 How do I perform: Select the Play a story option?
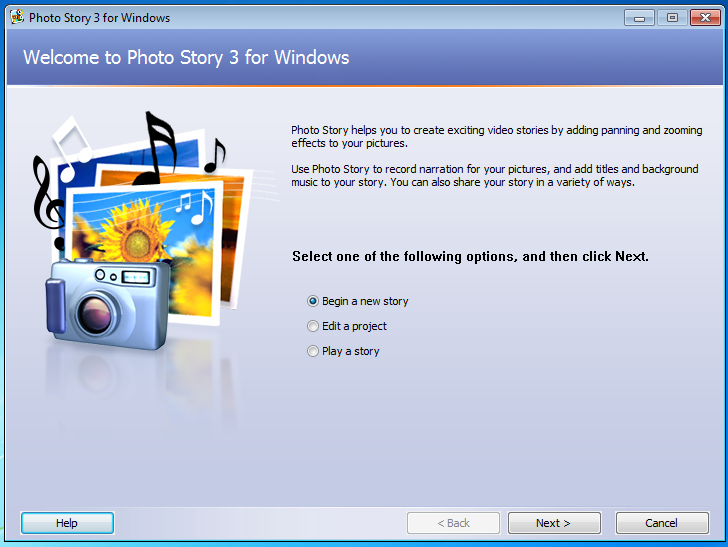343,352
